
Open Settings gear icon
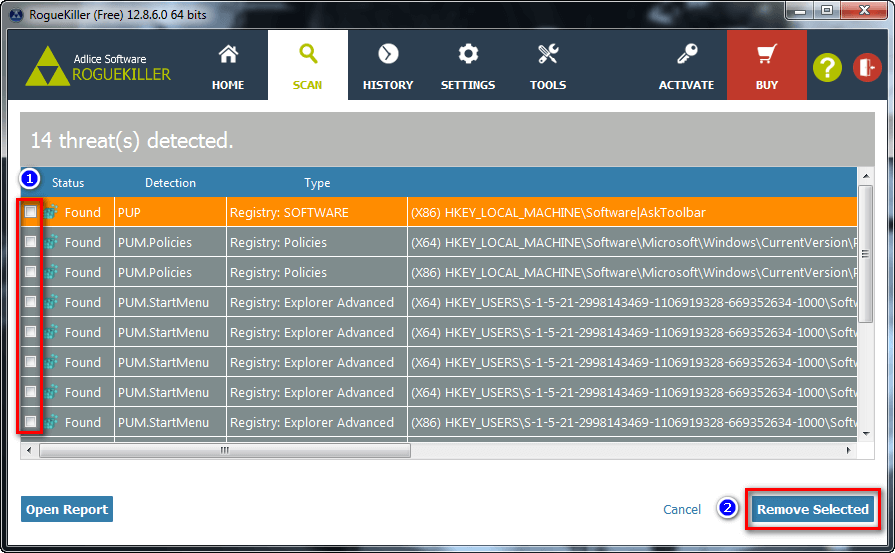tap(468, 55)
